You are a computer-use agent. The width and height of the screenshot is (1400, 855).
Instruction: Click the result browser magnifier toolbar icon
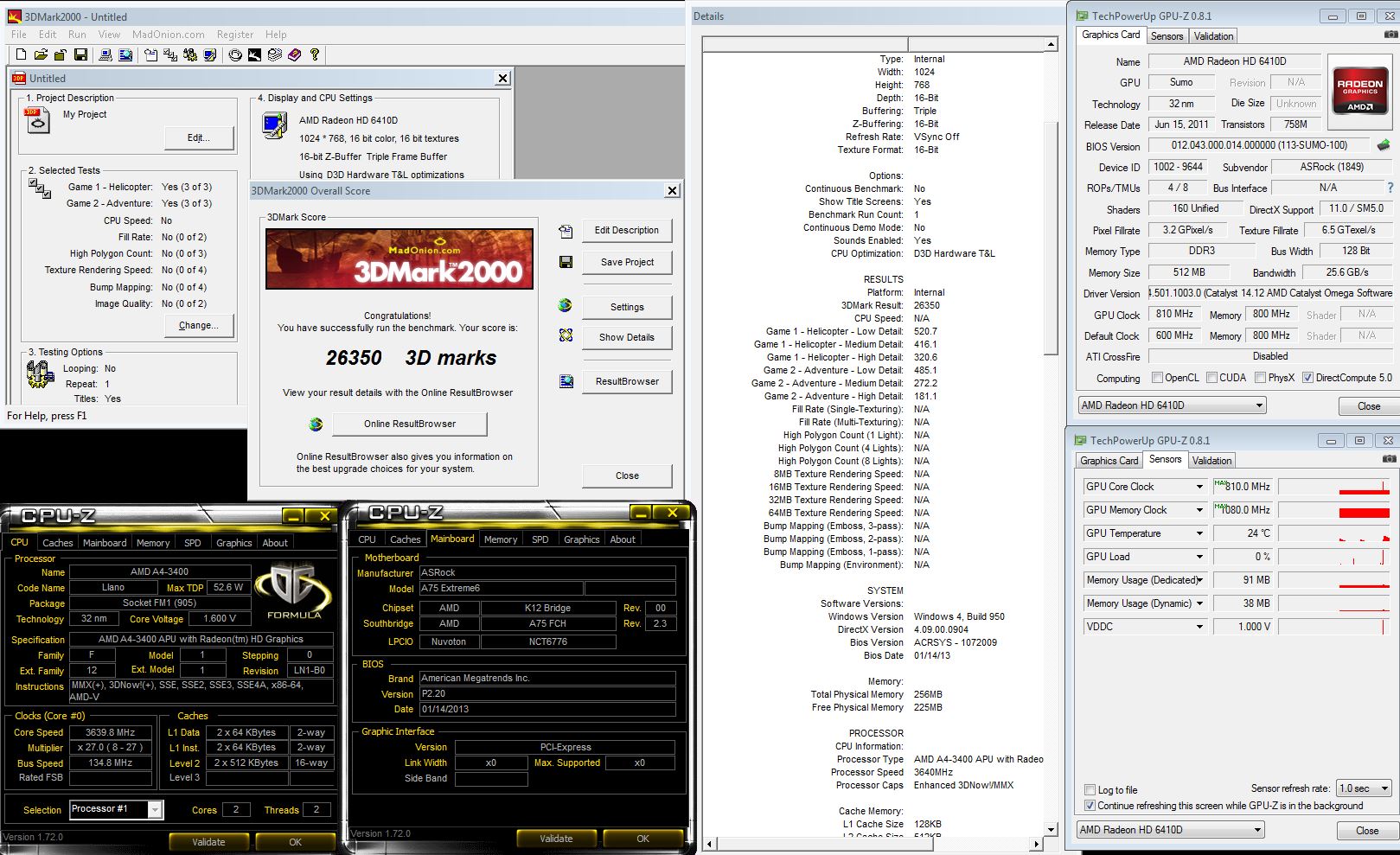tap(125, 54)
